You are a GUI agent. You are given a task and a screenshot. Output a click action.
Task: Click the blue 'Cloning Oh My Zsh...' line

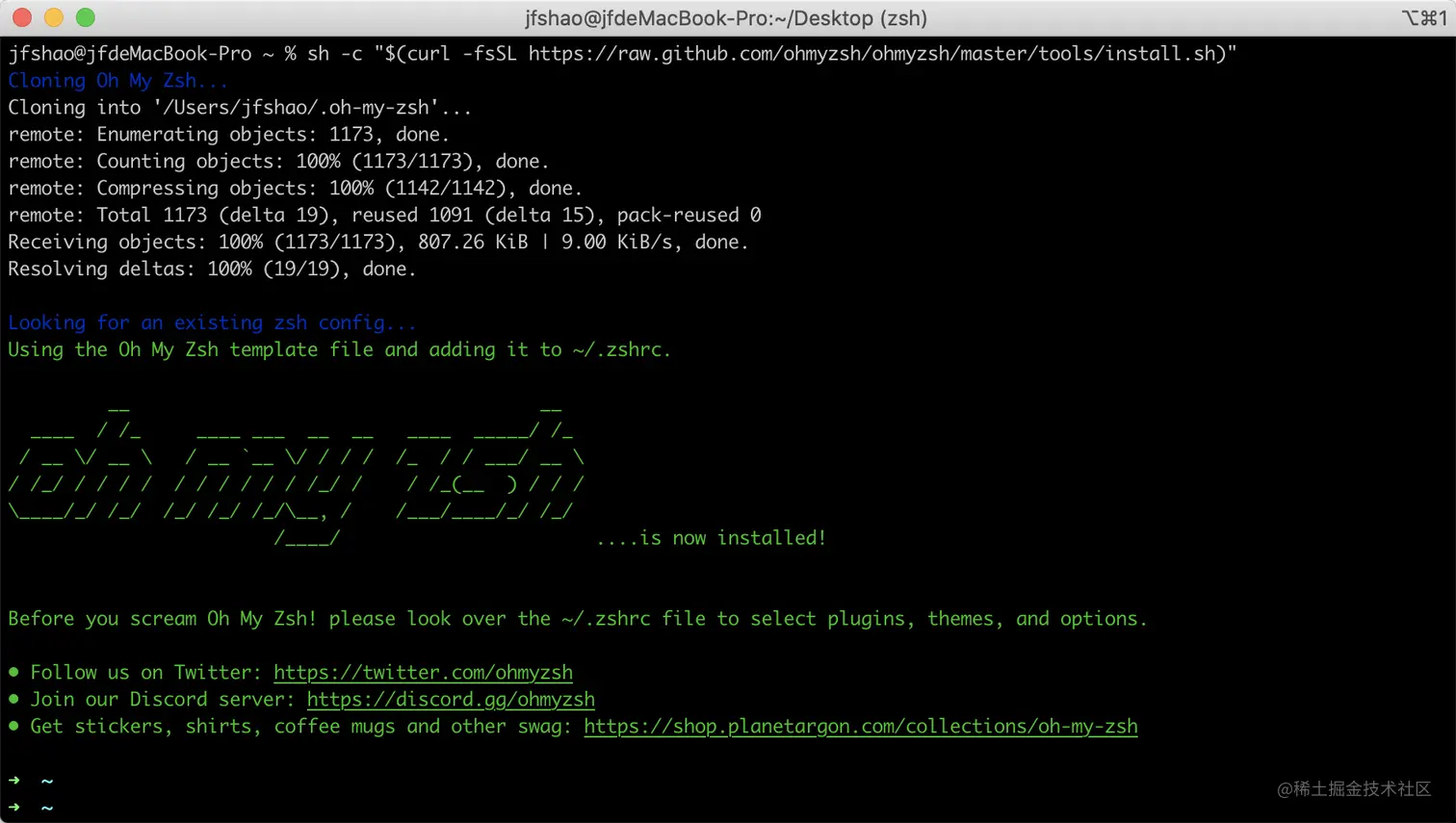pyautogui.click(x=118, y=81)
